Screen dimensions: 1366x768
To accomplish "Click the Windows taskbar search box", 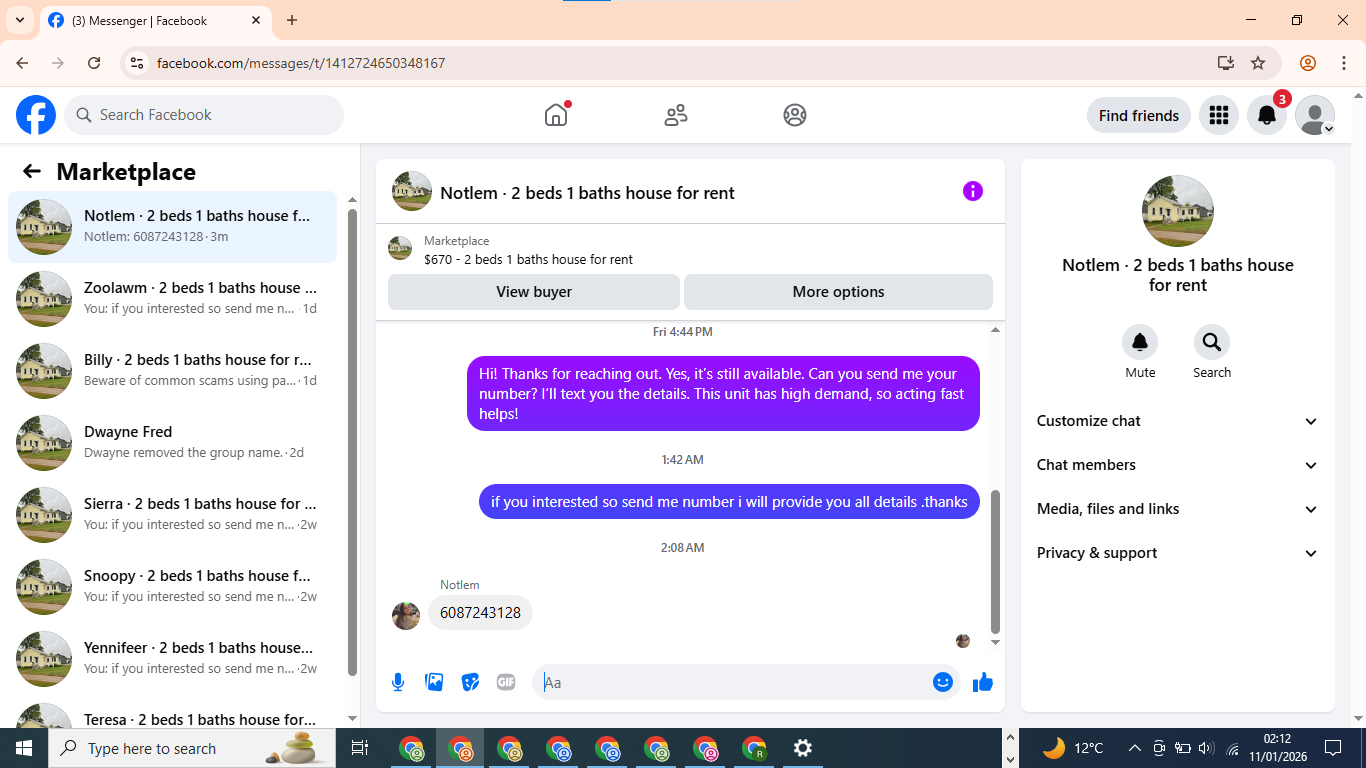I will click(x=193, y=748).
